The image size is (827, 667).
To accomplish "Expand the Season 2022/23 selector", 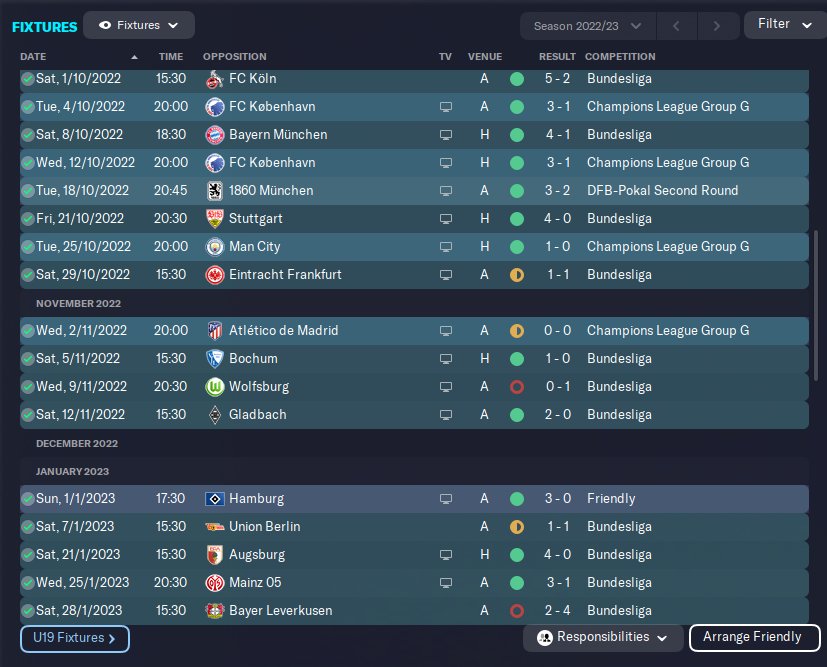I will coord(588,25).
